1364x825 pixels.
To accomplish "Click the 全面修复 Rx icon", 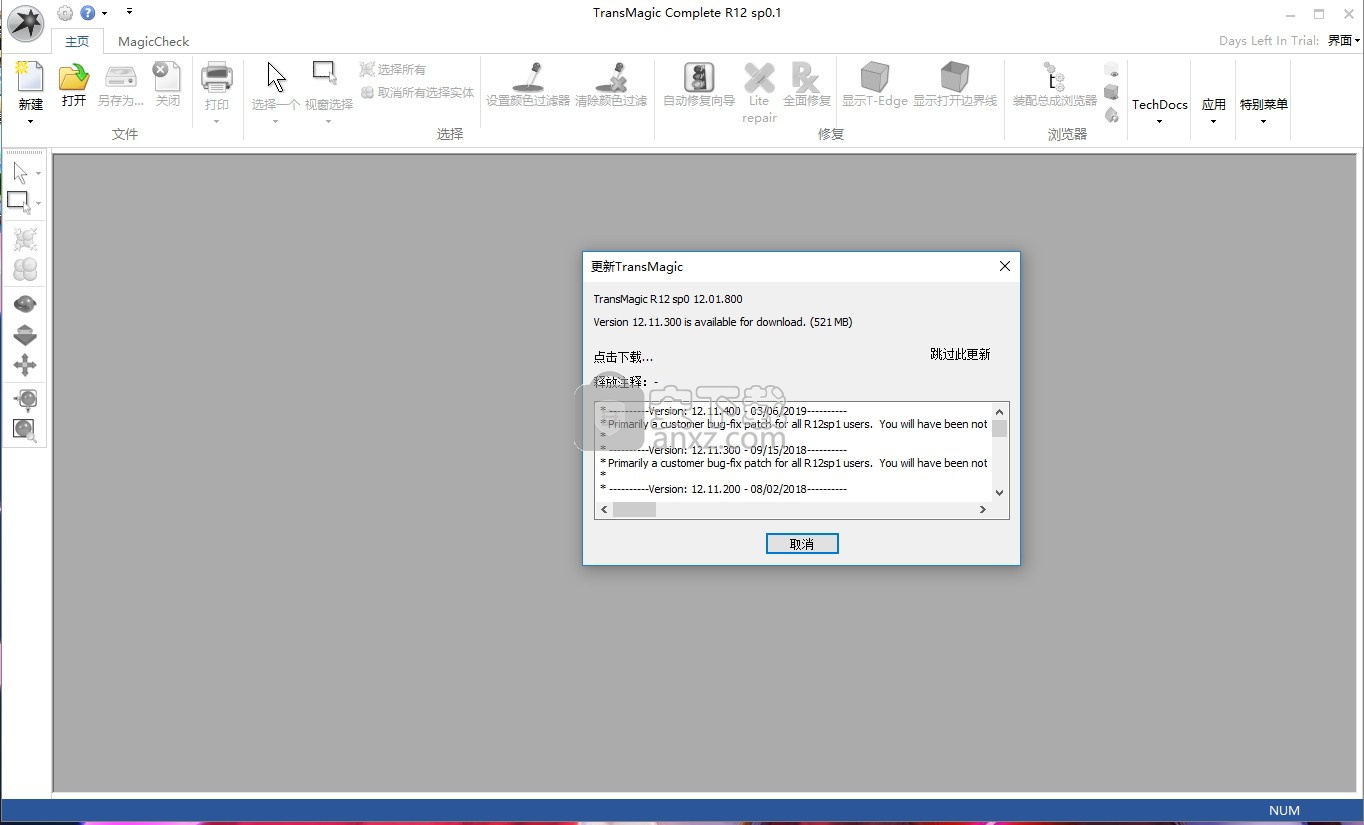I will 806,78.
